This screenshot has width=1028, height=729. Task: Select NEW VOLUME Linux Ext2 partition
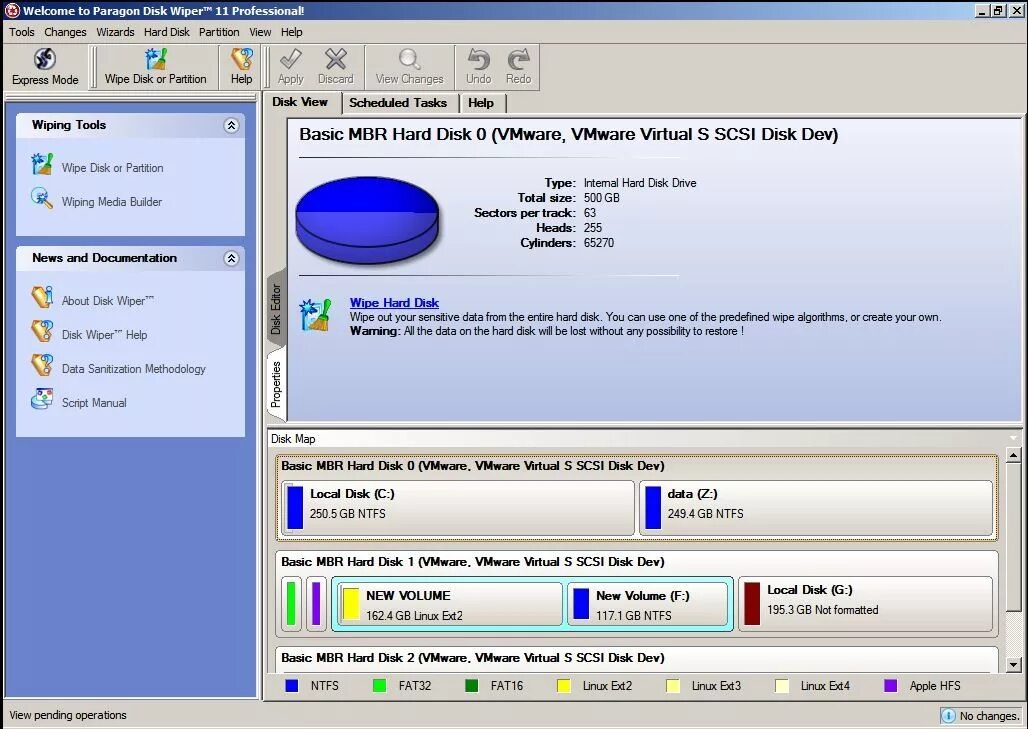coord(449,604)
